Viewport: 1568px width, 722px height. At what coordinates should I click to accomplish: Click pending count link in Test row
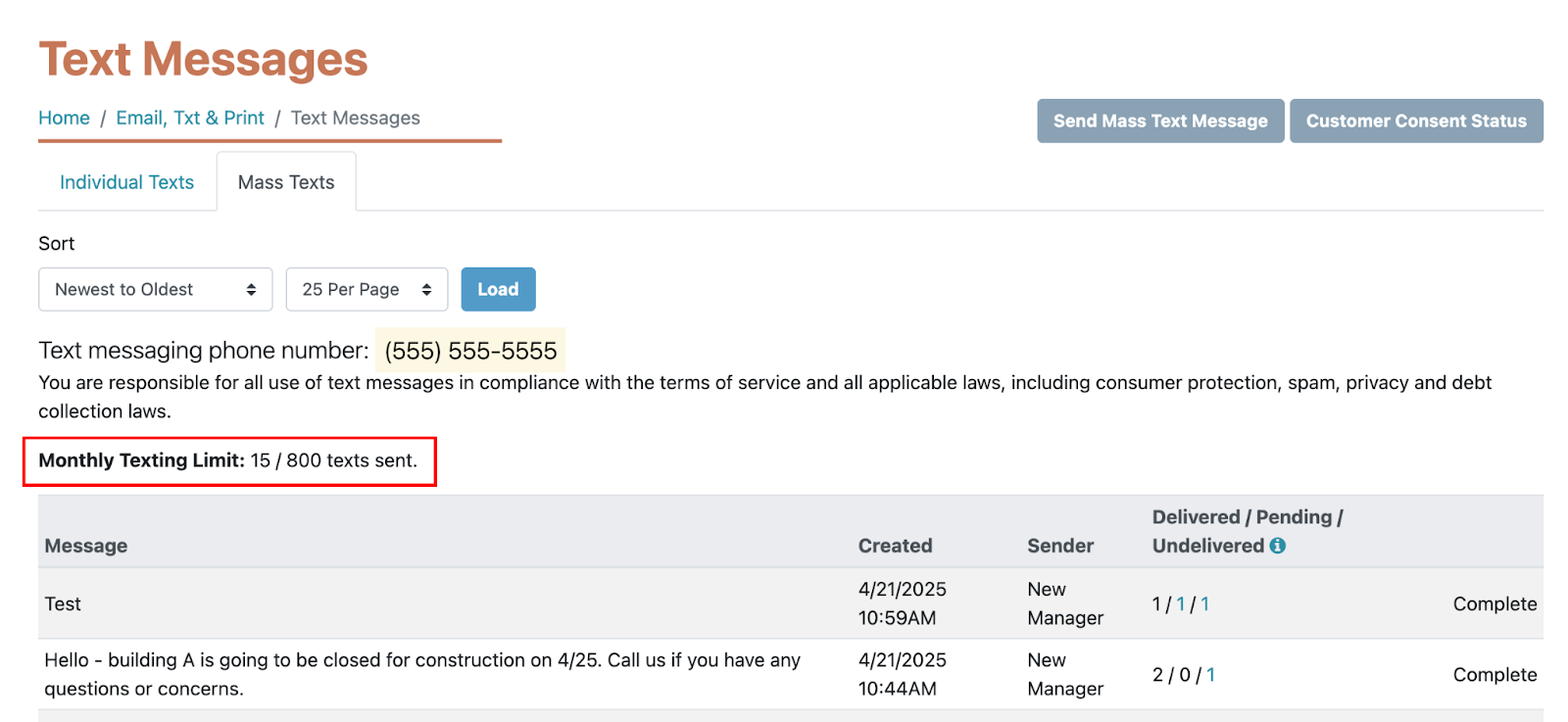(x=1181, y=604)
